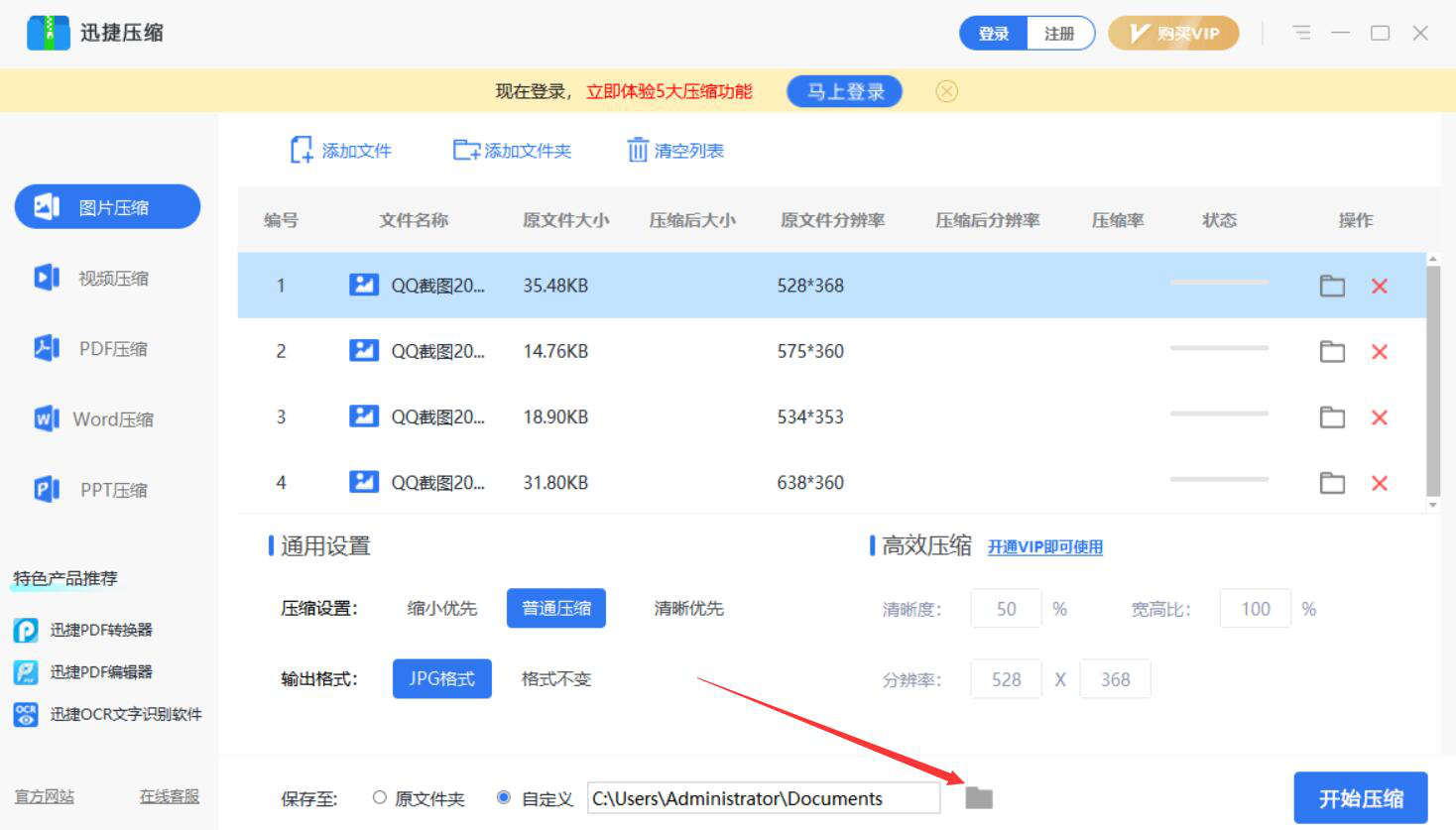Remove file number 2 with red X
Viewport: 1456px width, 830px height.
1379,352
